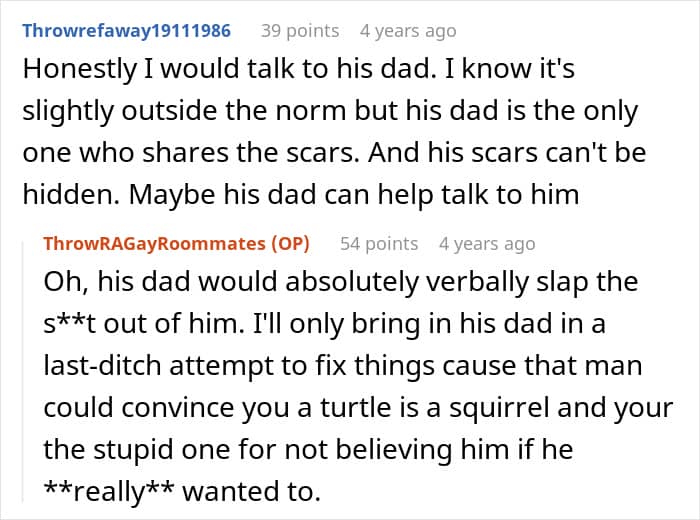Click the 39 points score
700x520 pixels.
pos(300,30)
